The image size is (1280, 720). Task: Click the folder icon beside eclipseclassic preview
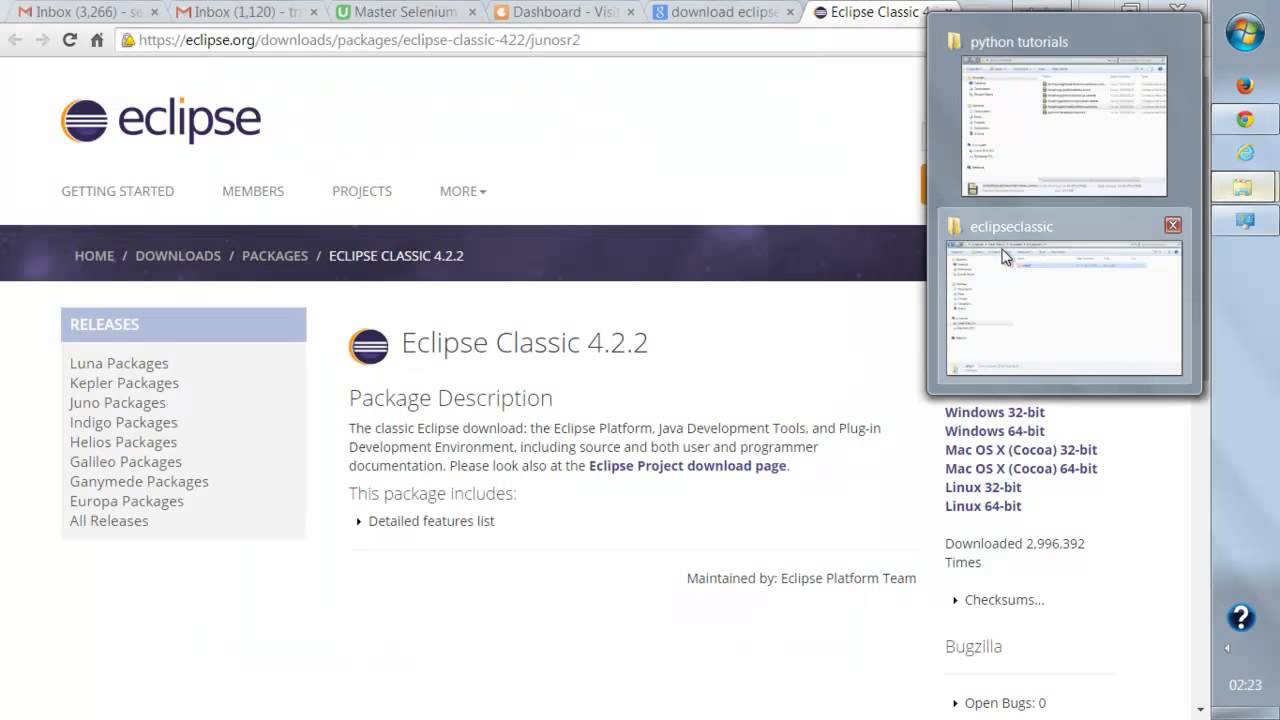954,226
